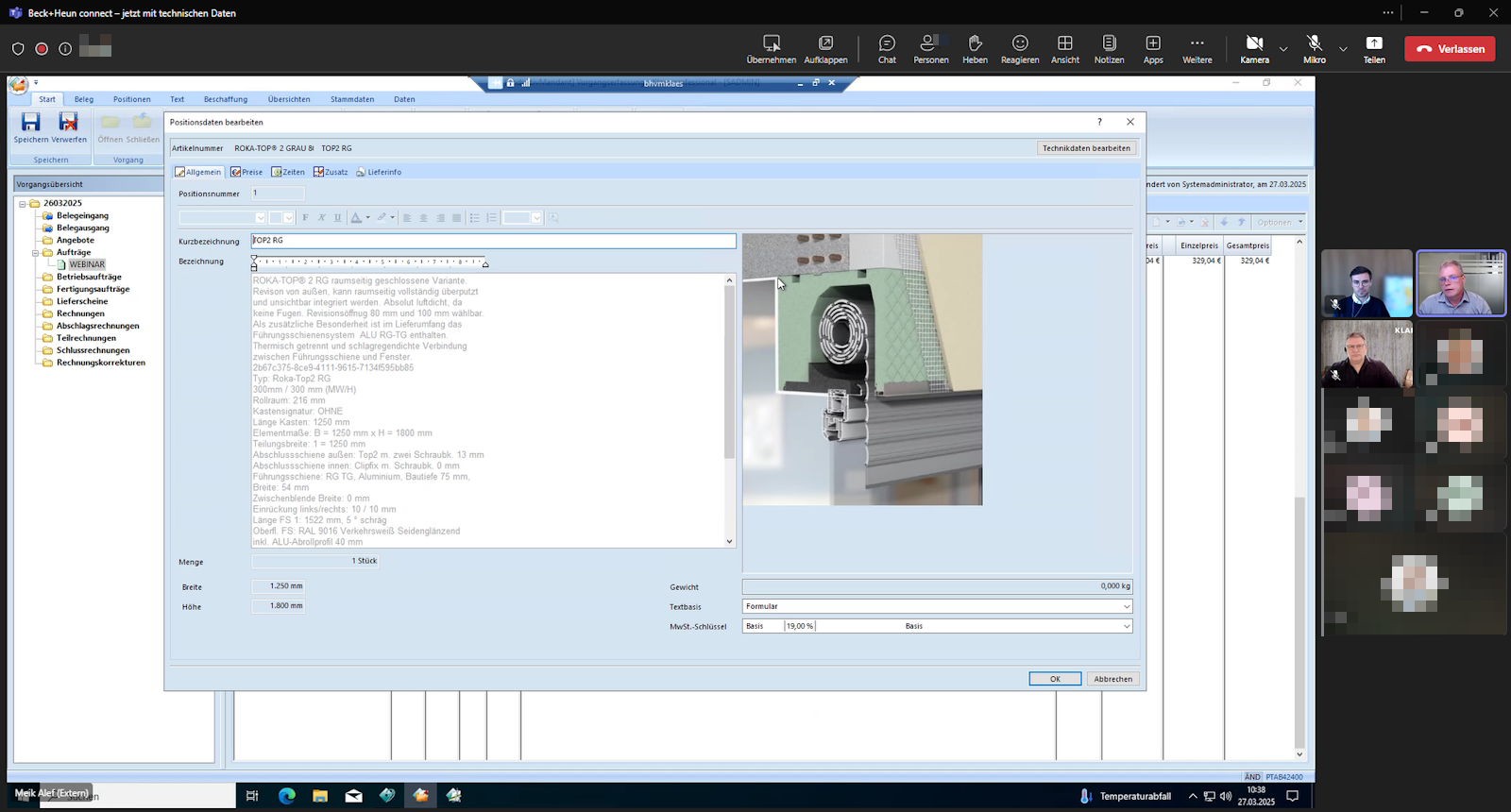The width and height of the screenshot is (1511, 812).
Task: Center text in description editor
Action: click(x=423, y=218)
